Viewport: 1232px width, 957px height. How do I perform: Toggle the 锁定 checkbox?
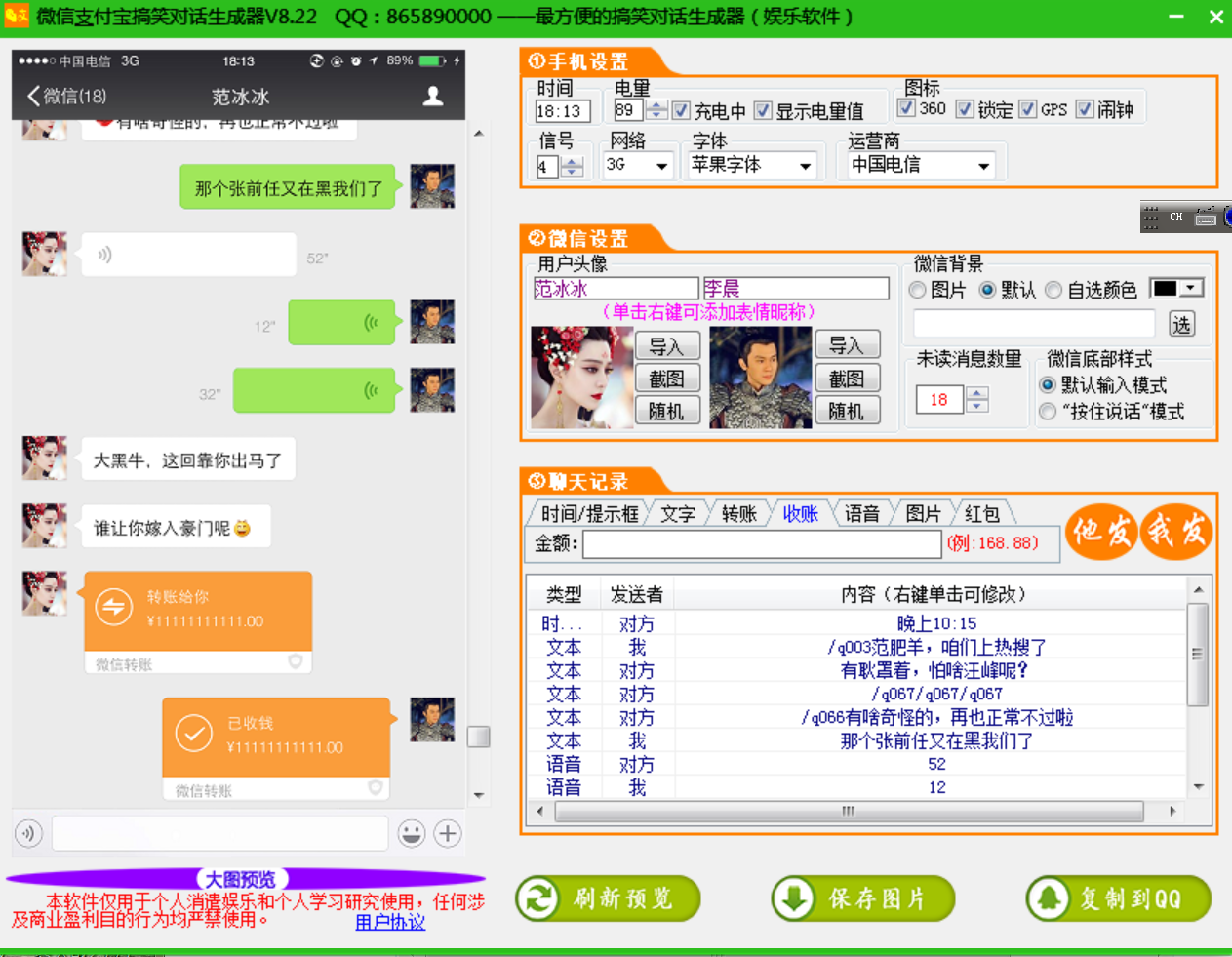pos(965,108)
